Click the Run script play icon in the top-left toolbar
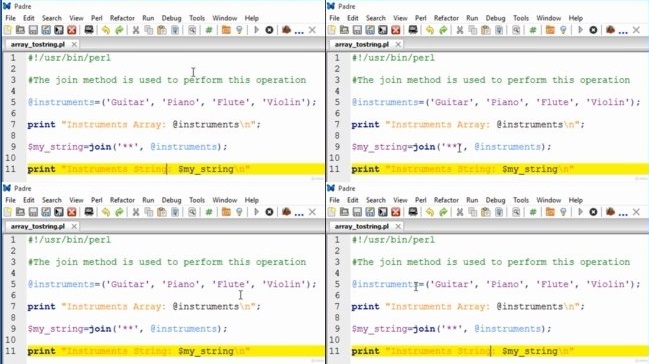Screen dimensions: 649x364 click(x=256, y=30)
